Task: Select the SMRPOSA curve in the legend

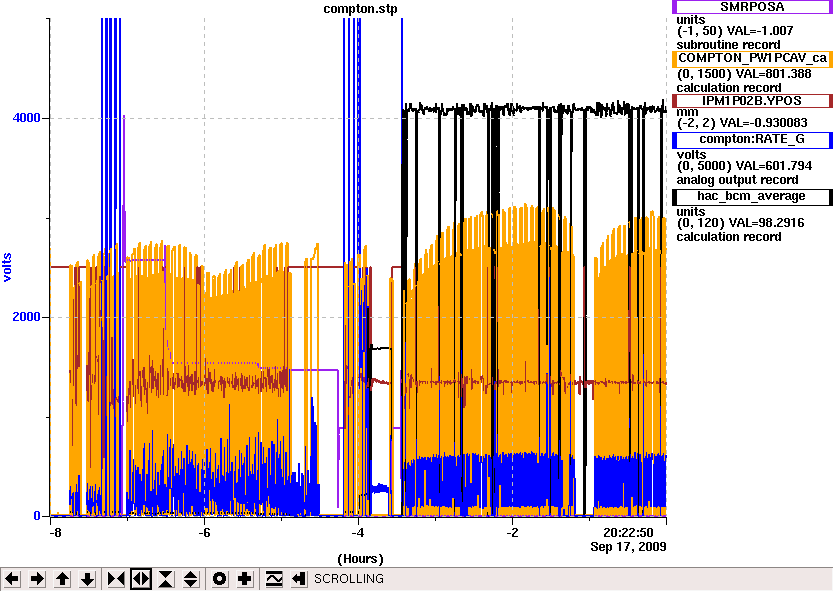Action: tap(752, 7)
